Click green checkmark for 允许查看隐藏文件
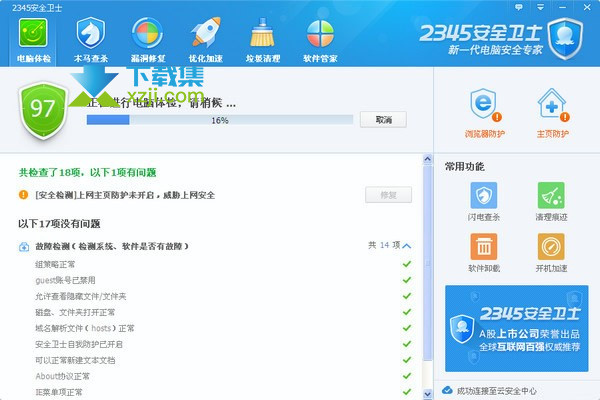Screen dimensions: 600x400 pos(407,296)
